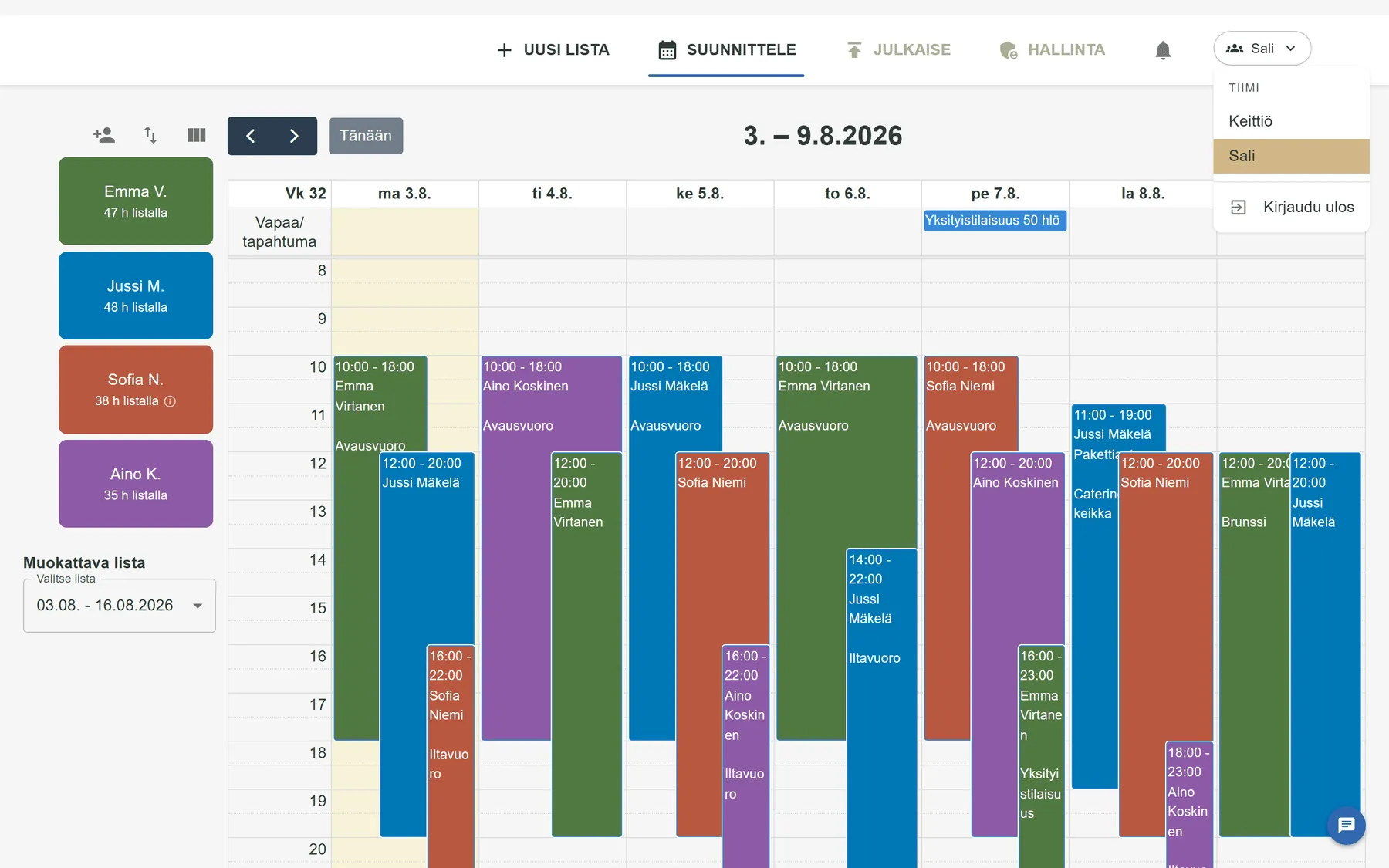Image resolution: width=1389 pixels, height=868 pixels.
Task: Open the chat bubble widget
Action: coord(1347,826)
